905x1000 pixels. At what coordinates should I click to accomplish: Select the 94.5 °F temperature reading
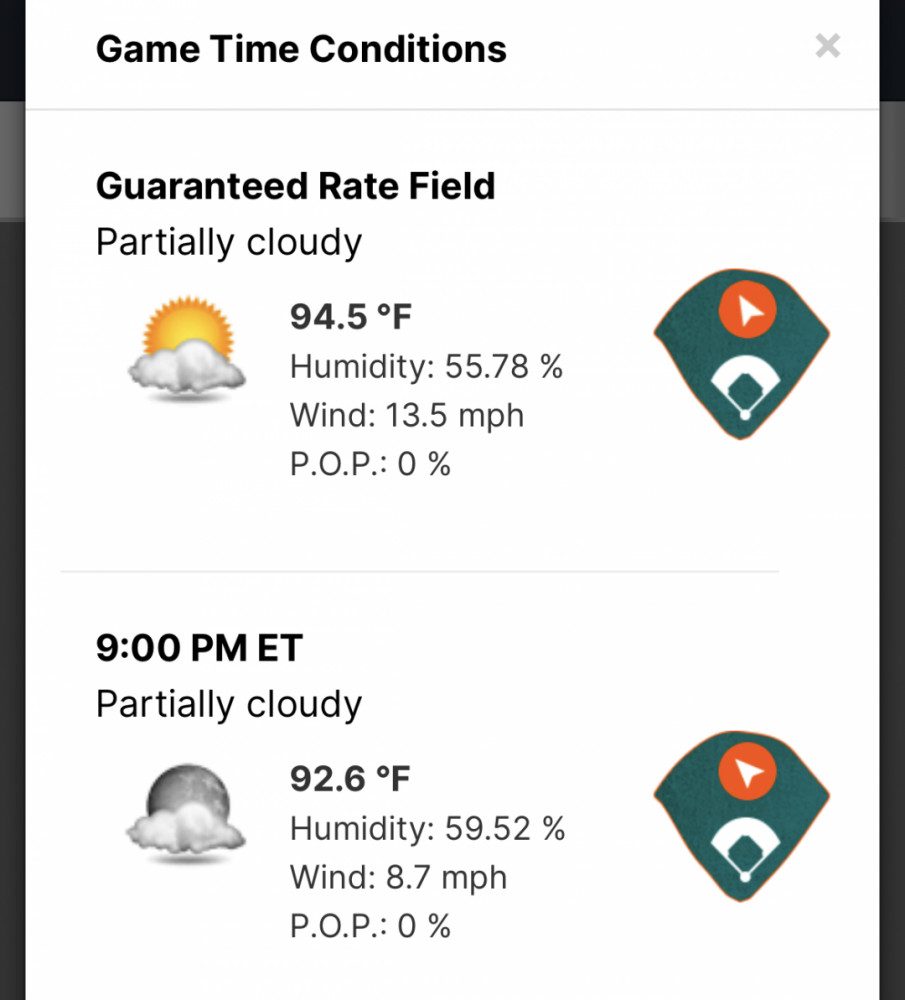[351, 316]
